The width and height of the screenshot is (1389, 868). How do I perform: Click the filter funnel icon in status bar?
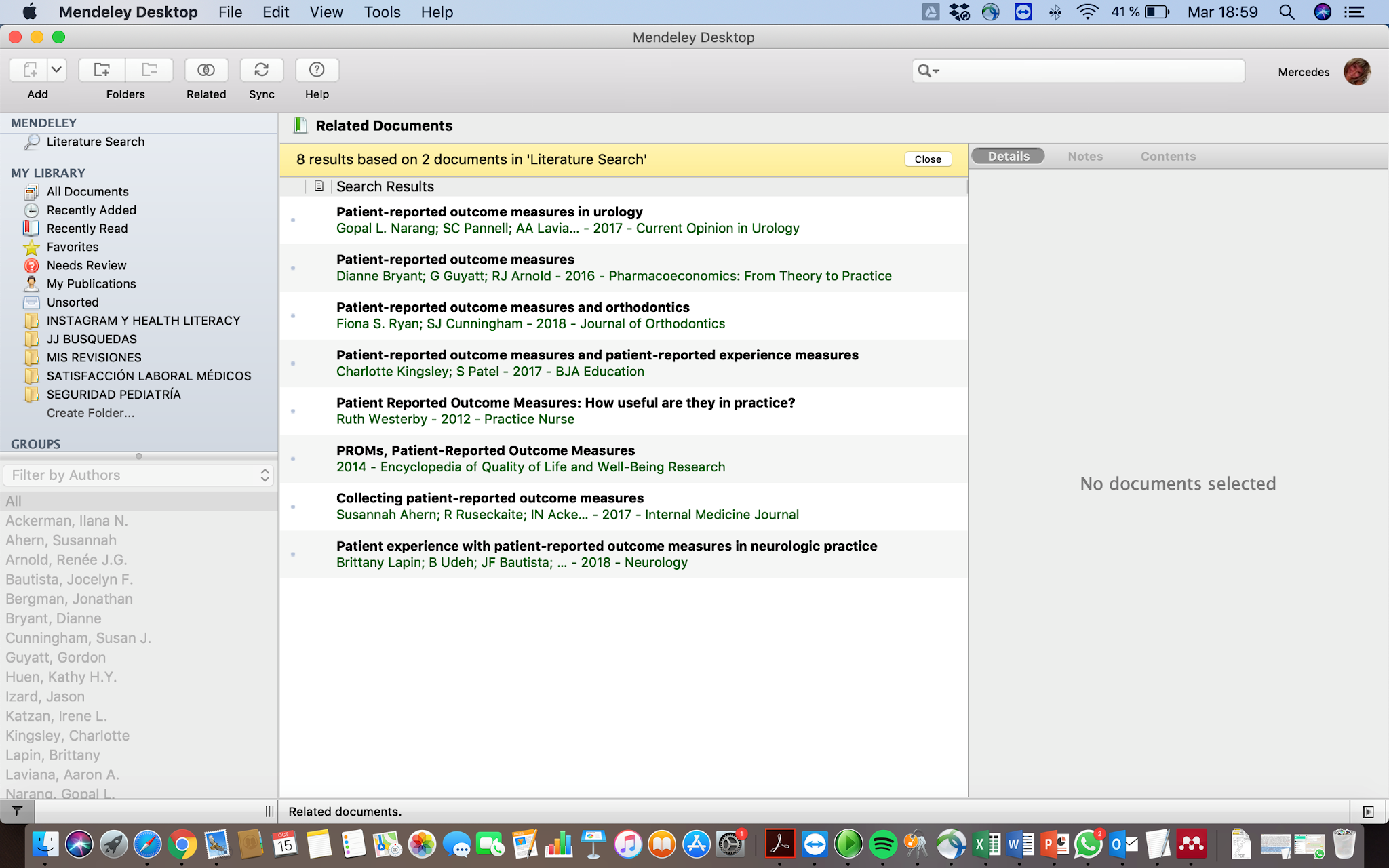(17, 811)
